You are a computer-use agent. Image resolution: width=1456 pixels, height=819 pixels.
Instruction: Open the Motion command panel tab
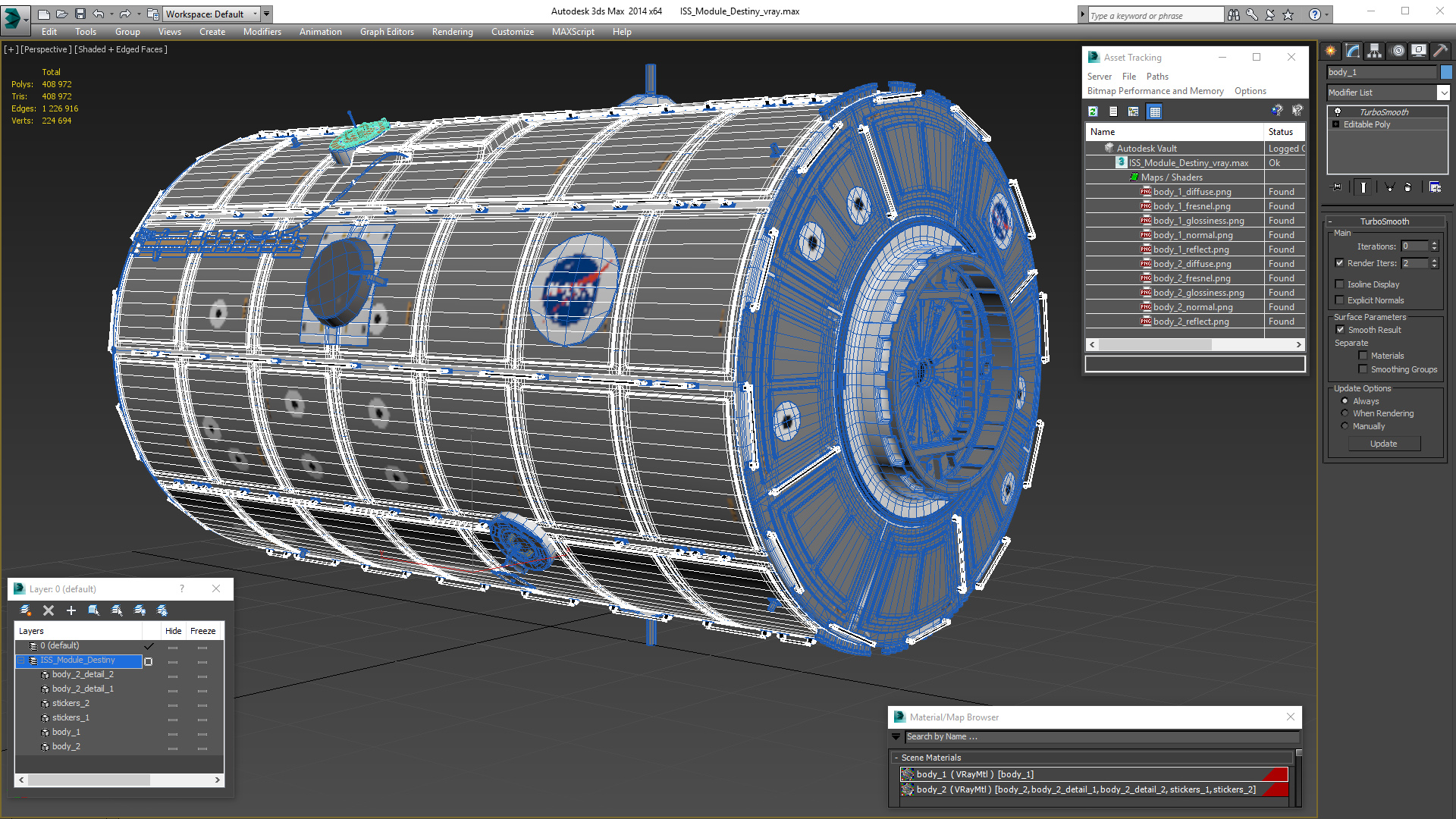point(1398,51)
